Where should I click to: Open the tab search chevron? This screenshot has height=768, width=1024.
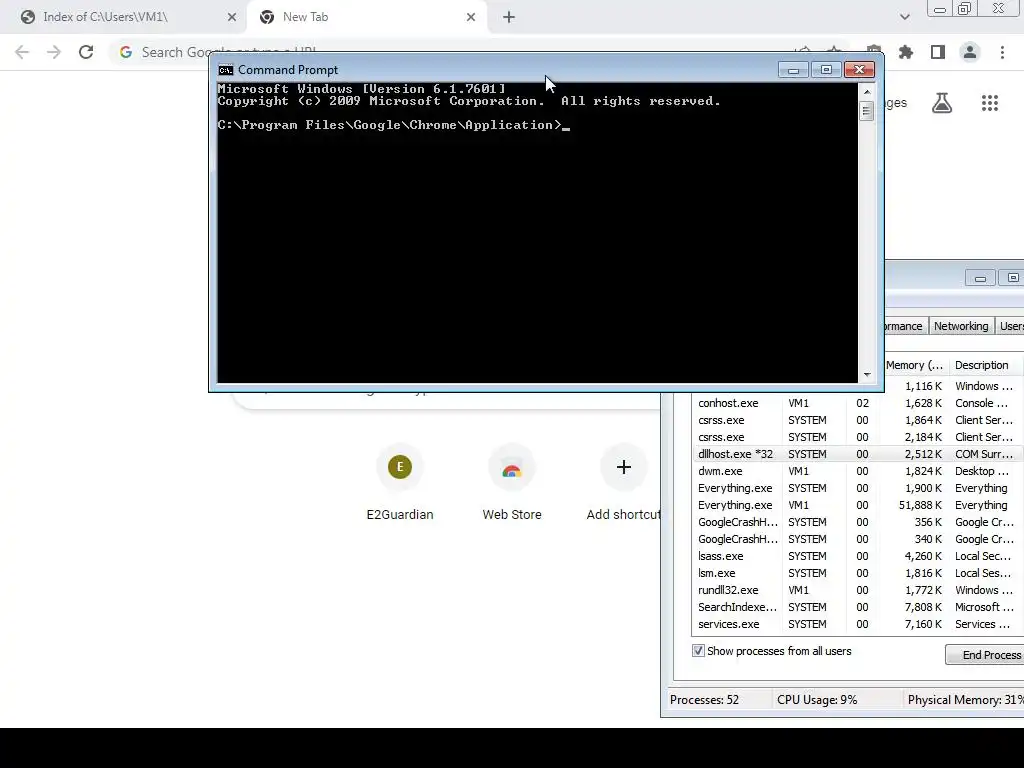click(x=904, y=17)
